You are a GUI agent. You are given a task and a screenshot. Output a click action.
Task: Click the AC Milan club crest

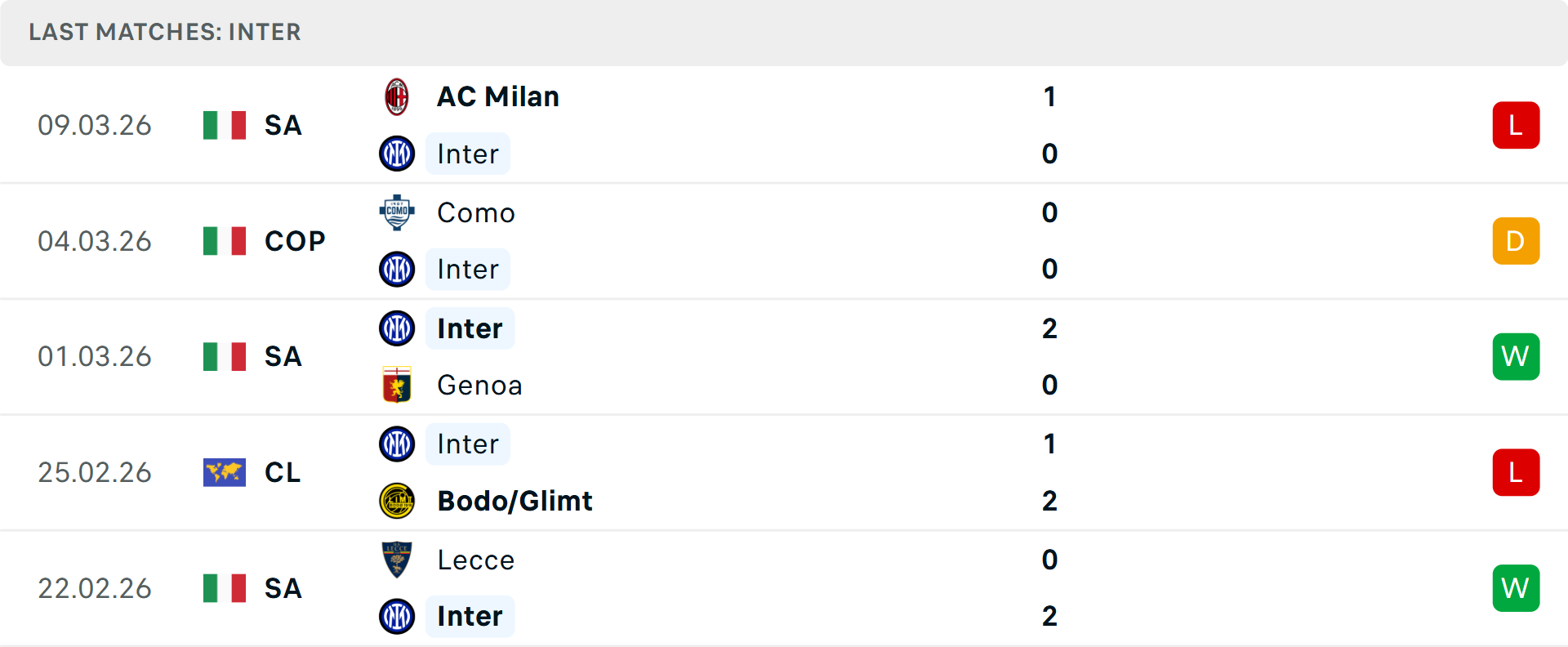pyautogui.click(x=397, y=96)
